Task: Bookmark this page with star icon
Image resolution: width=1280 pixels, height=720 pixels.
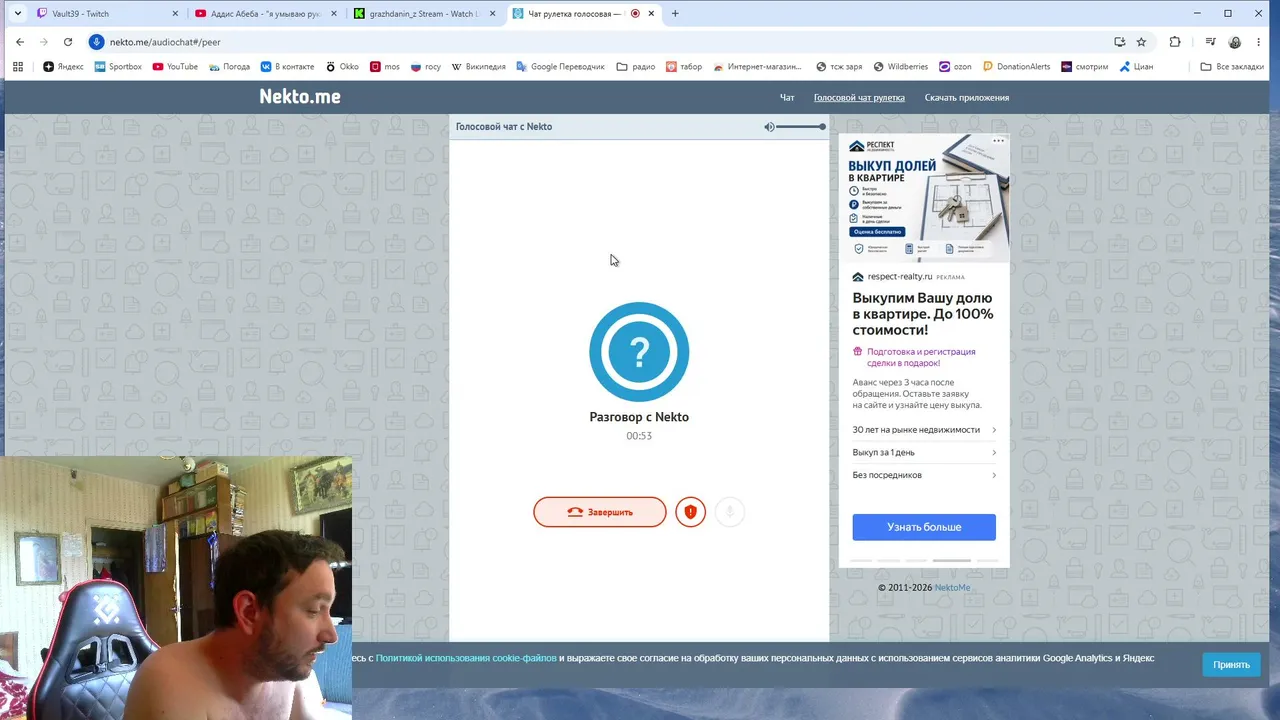Action: pos(1141,42)
